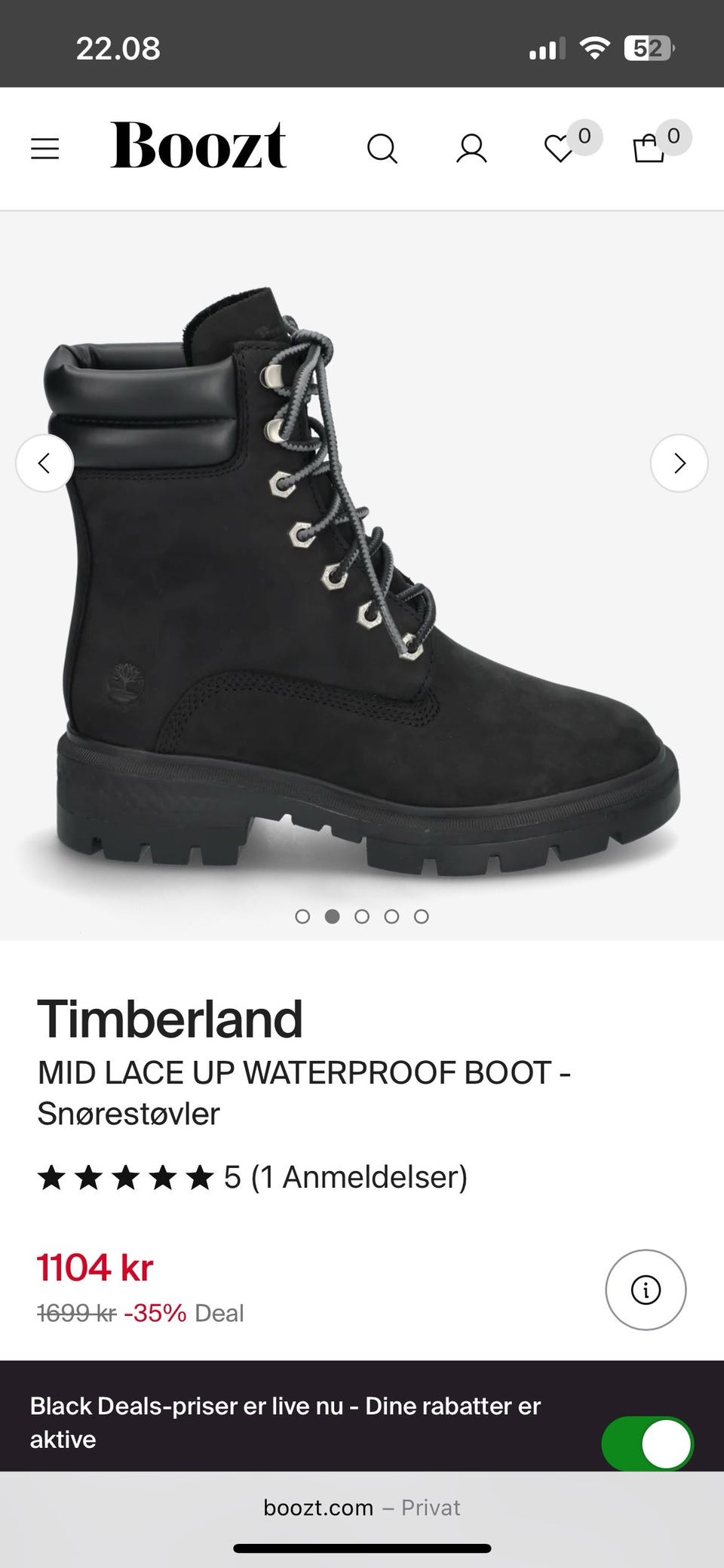The image size is (724, 1568).
Task: Select the fourth image carousel dot
Action: tap(391, 916)
